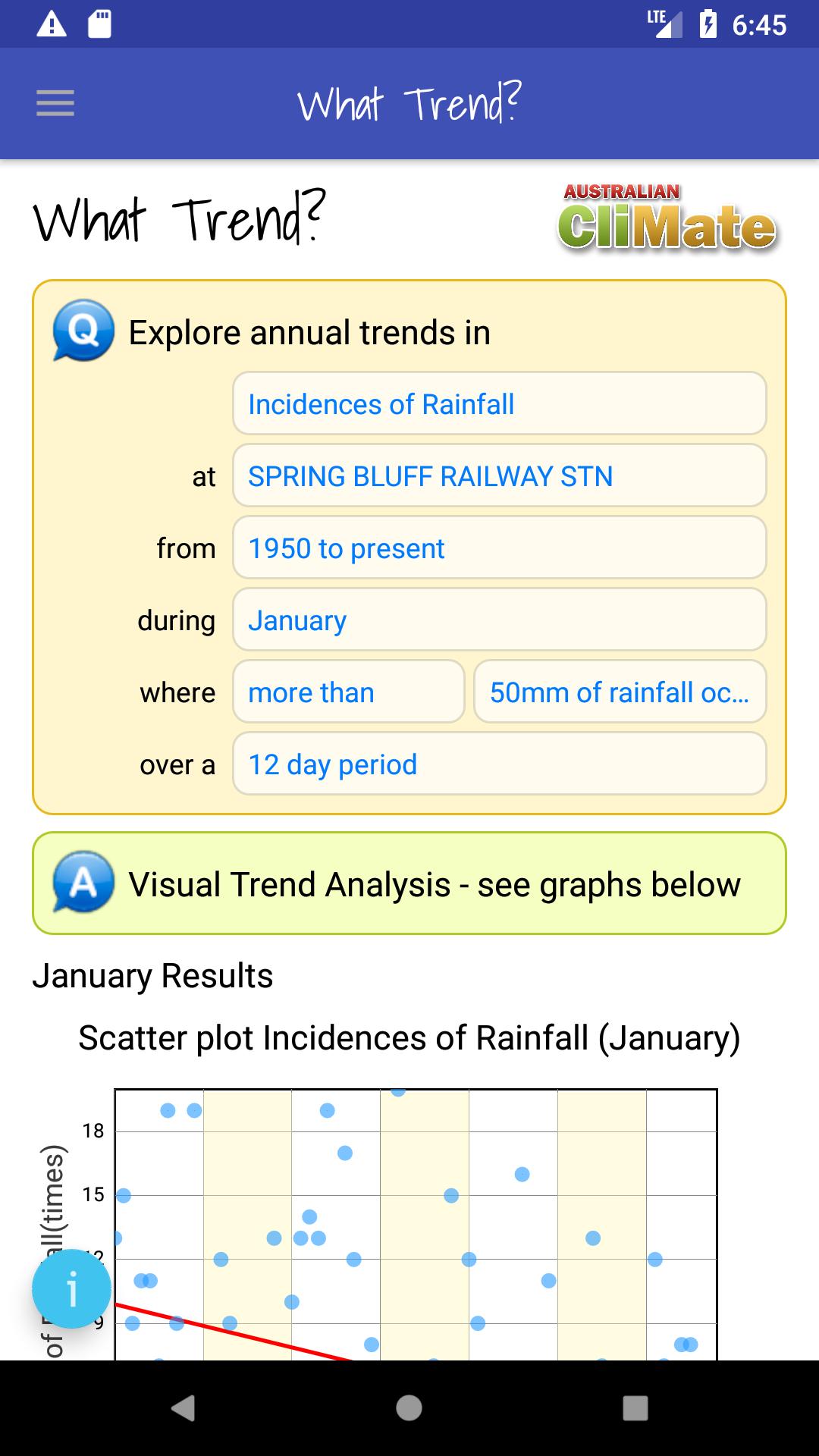Viewport: 819px width, 1456px height.
Task: Tap Visual Trend Analysis answer banner
Action: click(434, 884)
